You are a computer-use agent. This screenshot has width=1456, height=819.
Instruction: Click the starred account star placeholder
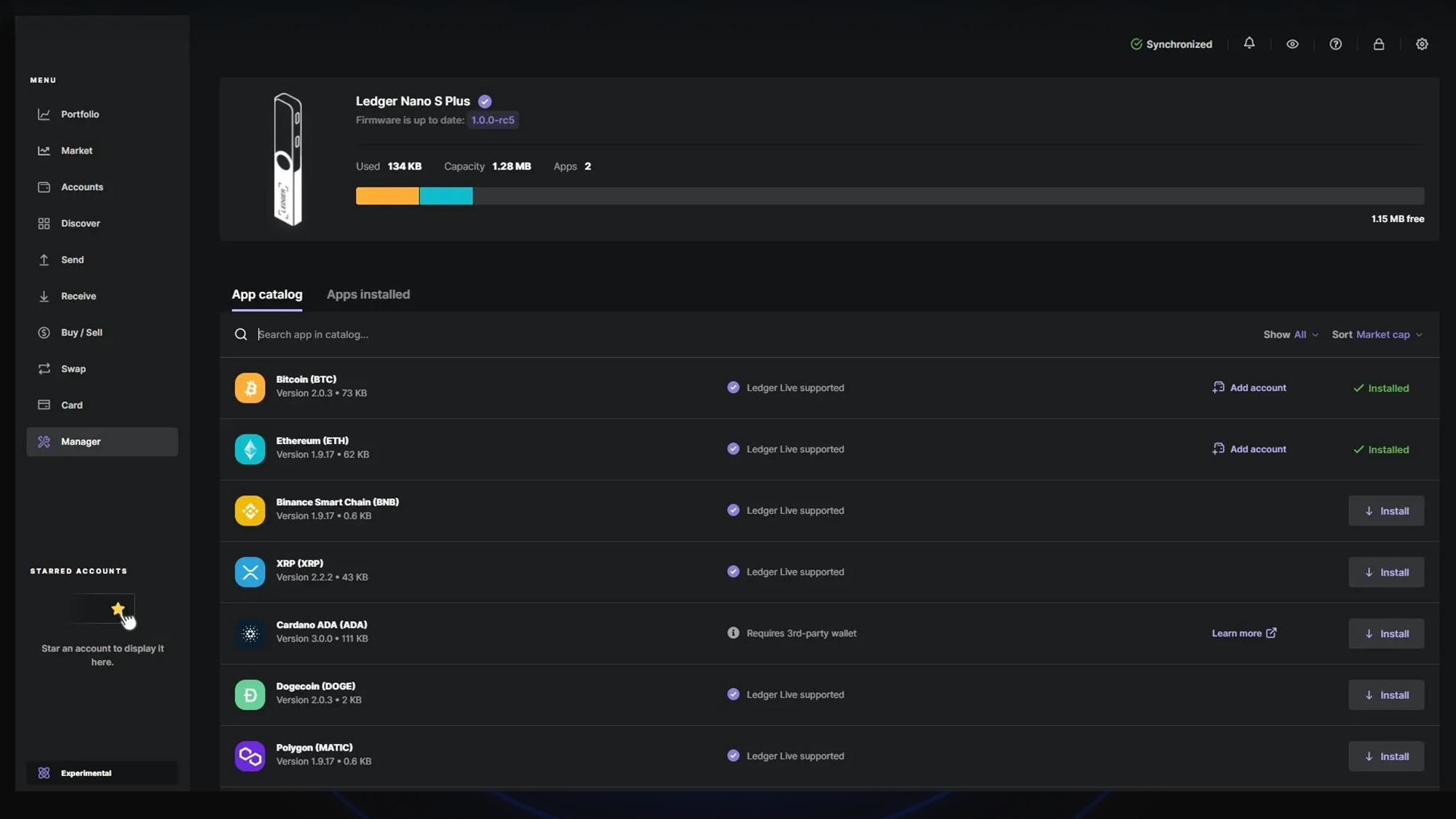click(117, 609)
